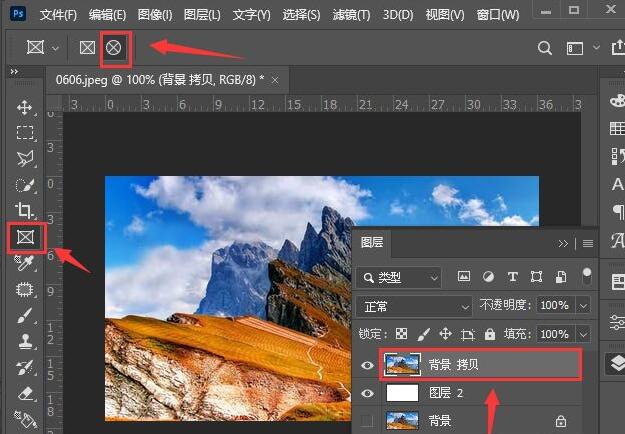
Task: Open the 文件(F) menu
Action: point(58,15)
